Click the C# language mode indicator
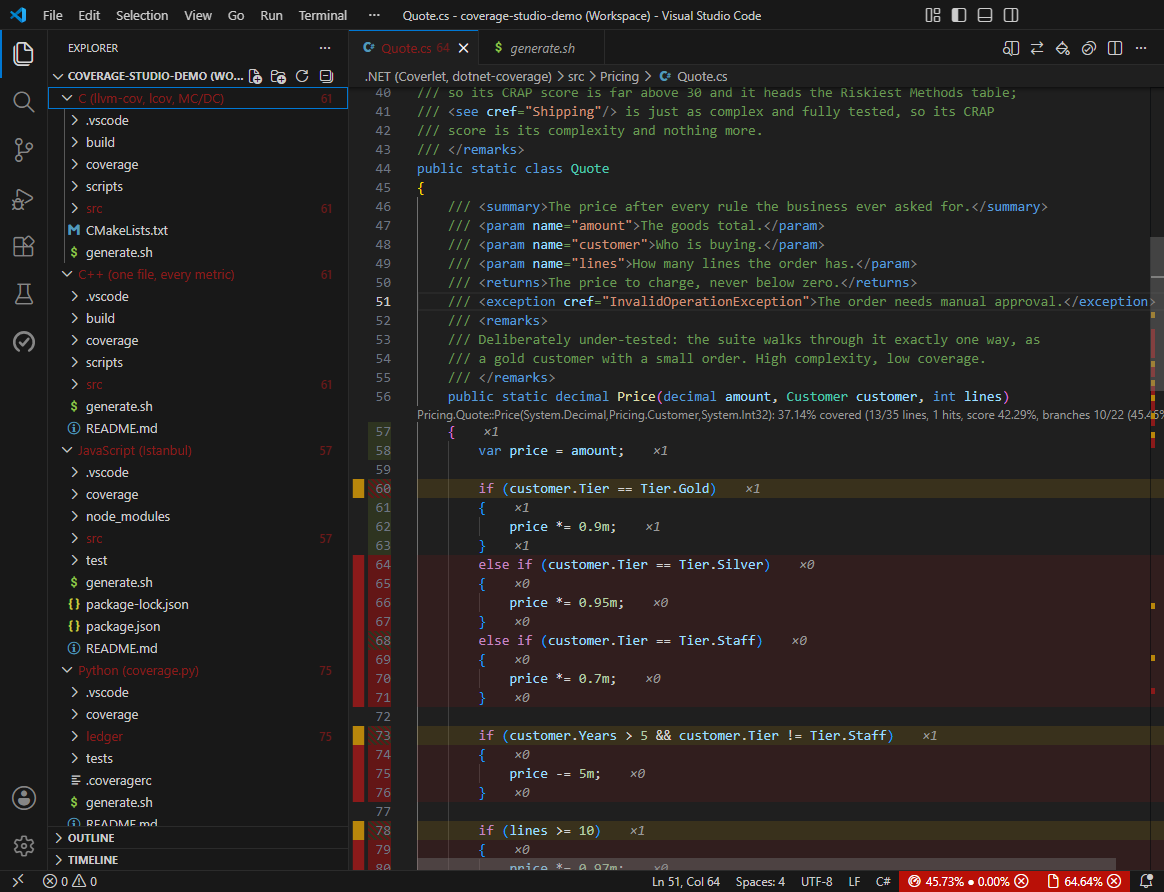Image resolution: width=1164 pixels, height=892 pixels. point(883,882)
